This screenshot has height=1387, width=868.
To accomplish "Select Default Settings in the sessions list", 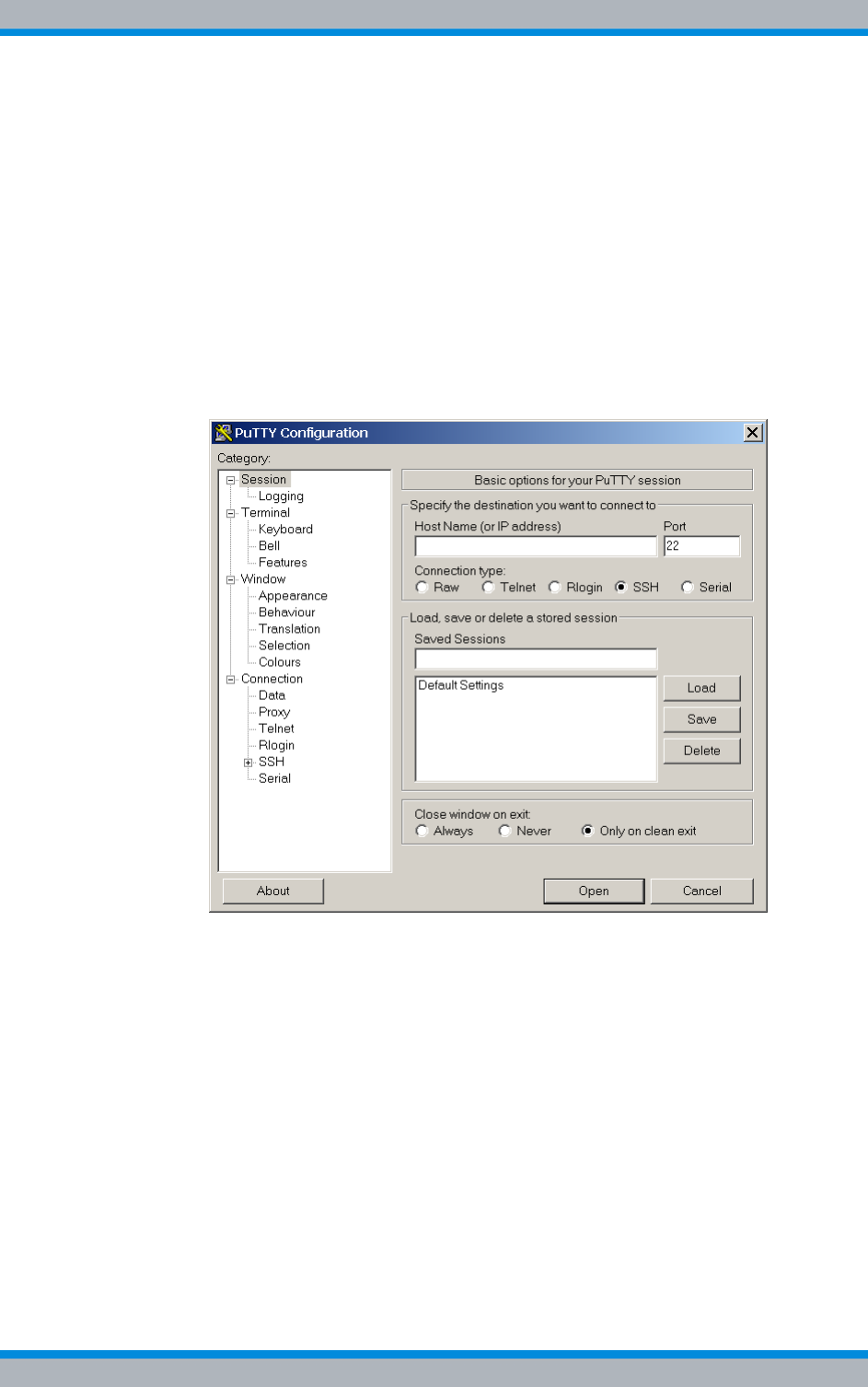I will click(x=461, y=685).
